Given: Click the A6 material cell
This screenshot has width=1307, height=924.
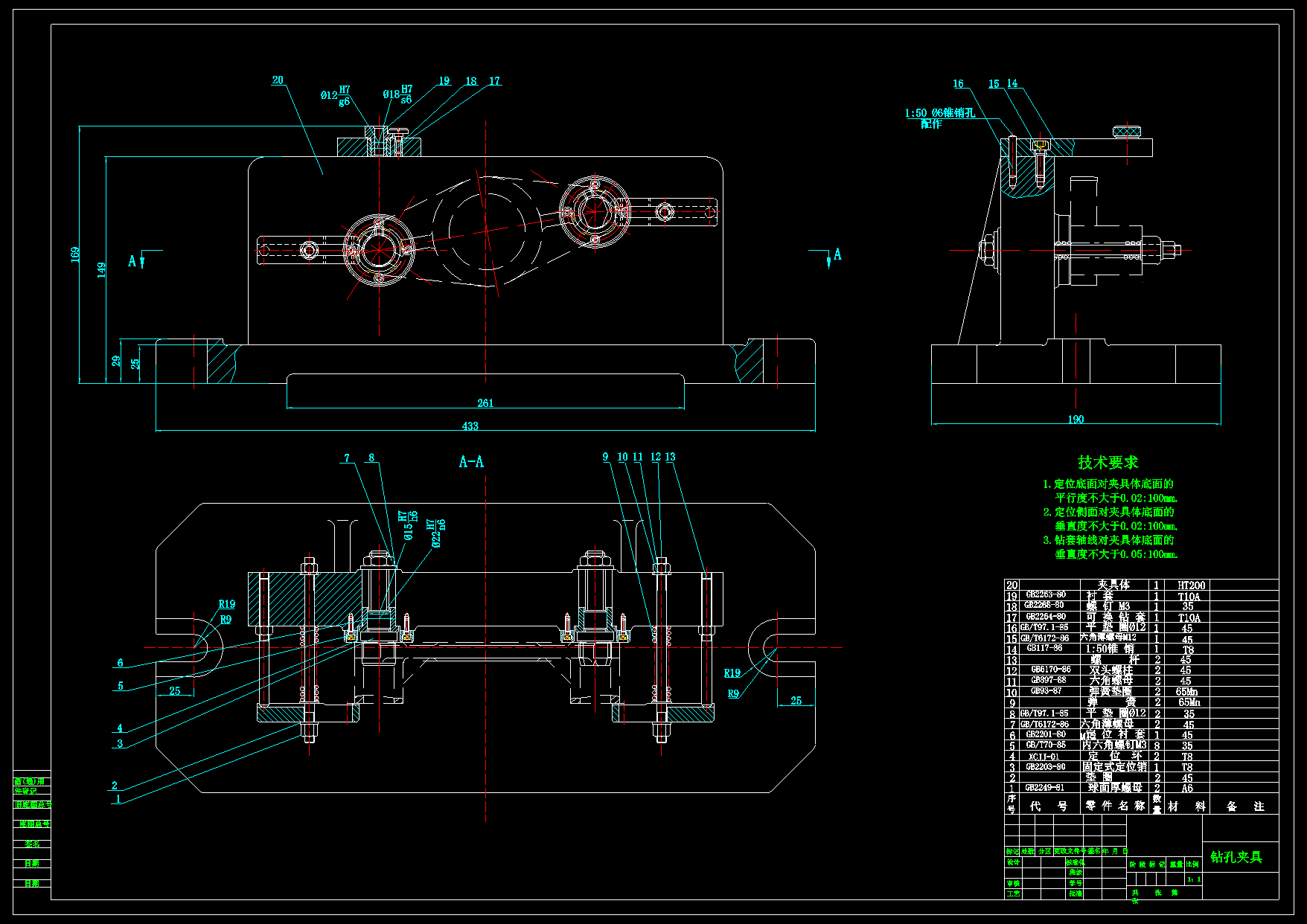Looking at the screenshot, I should 1187,788.
